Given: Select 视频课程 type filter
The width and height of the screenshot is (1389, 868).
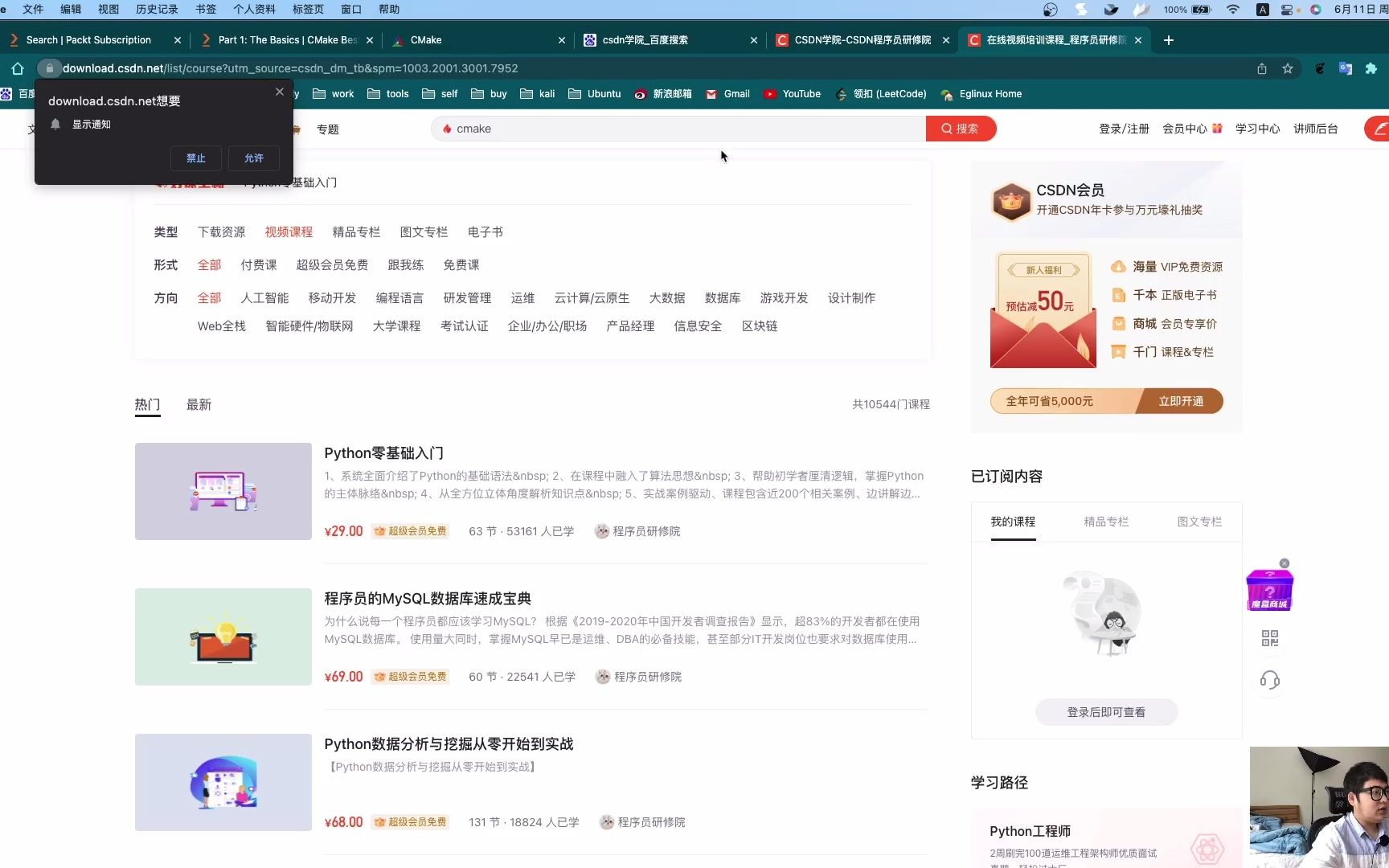Looking at the screenshot, I should coord(289,232).
